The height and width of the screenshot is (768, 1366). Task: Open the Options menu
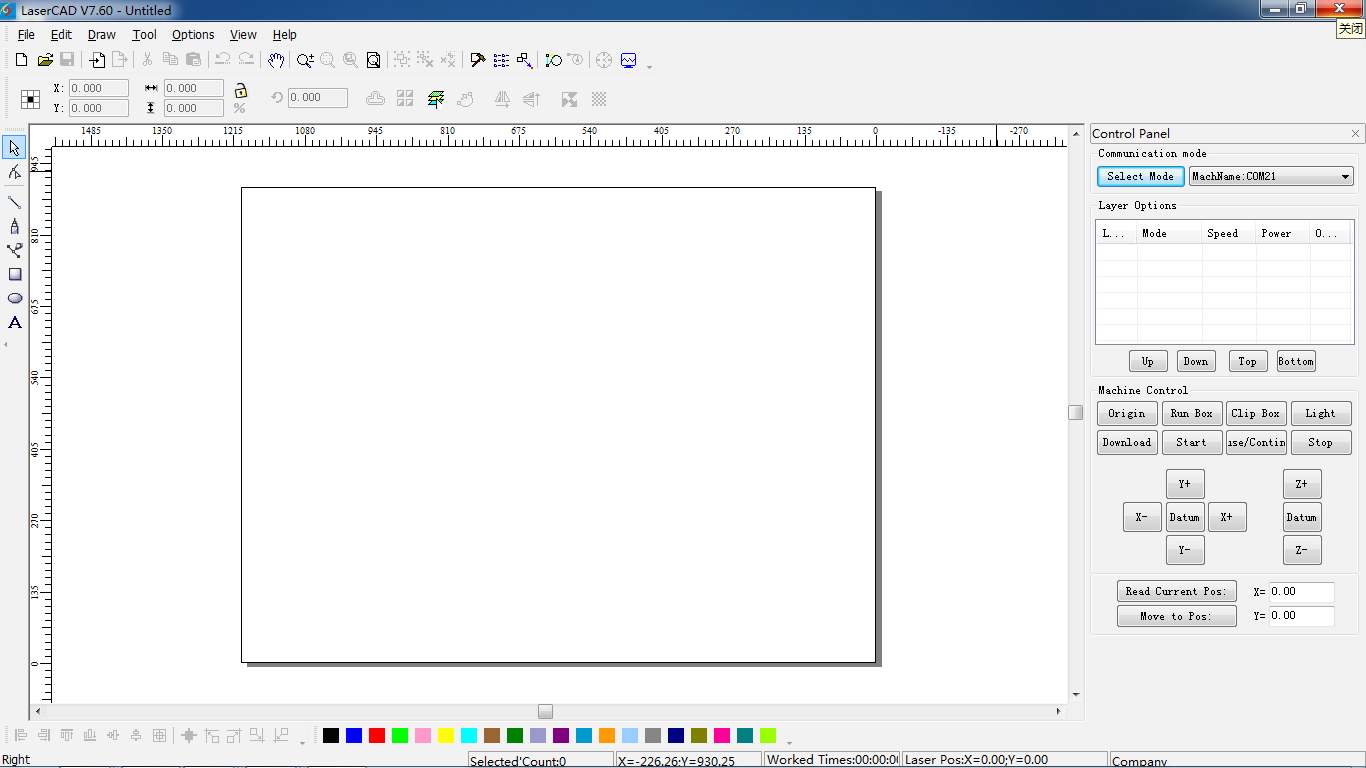[x=193, y=34]
